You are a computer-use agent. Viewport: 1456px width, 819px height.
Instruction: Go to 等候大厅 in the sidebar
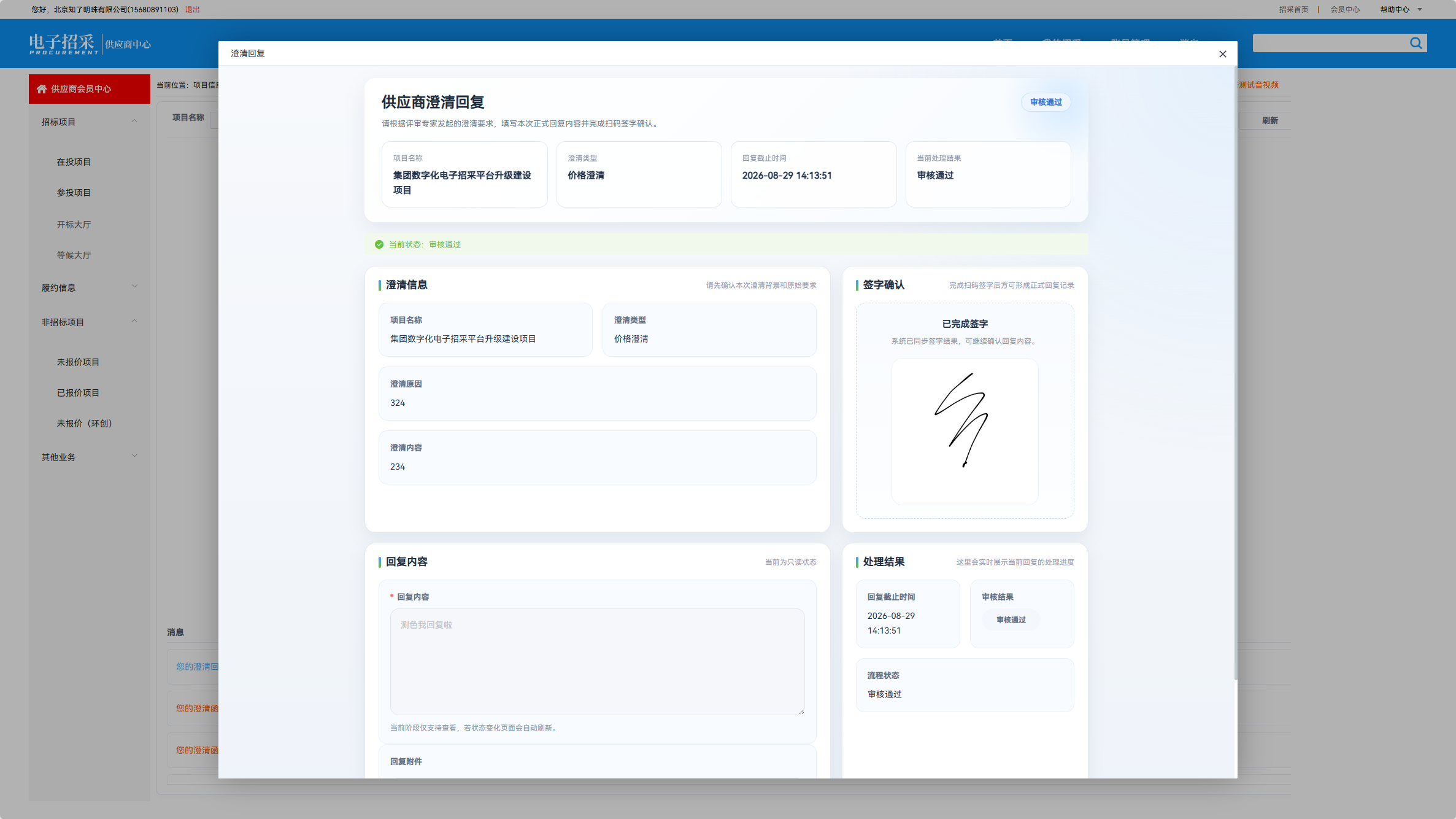(74, 255)
